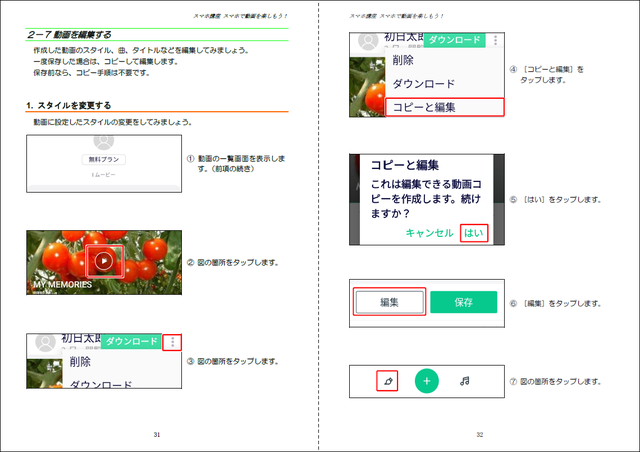This screenshot has width=640, height=452.
Task: Confirm with はい in the dialog
Action: (474, 233)
